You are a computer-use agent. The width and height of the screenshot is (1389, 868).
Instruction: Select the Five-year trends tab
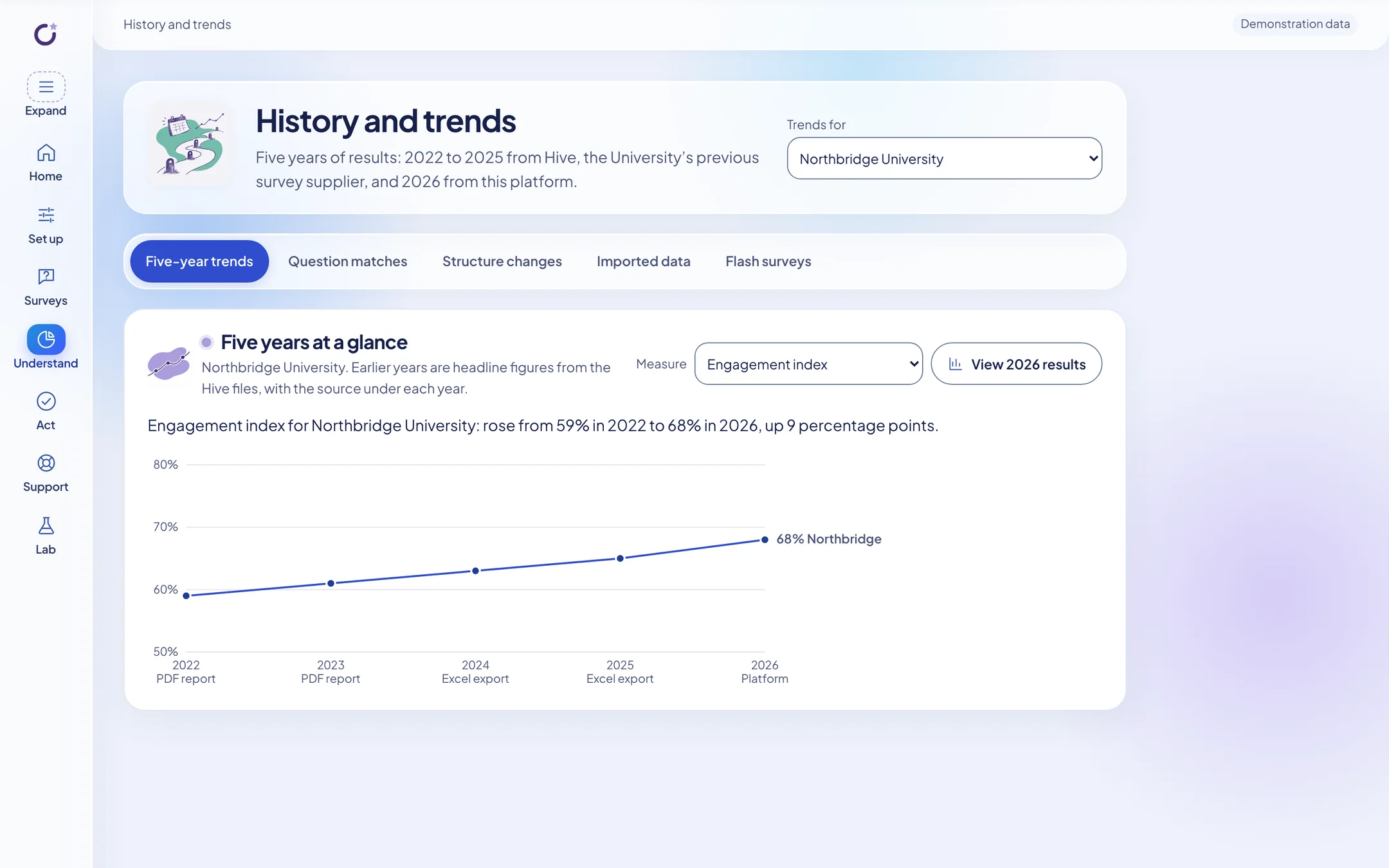[199, 262]
